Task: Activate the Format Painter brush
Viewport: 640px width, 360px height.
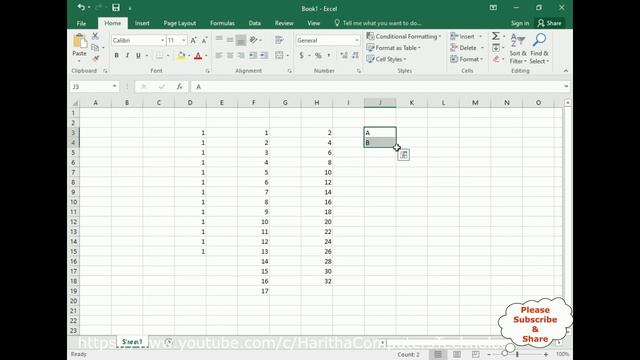Action: pyautogui.click(x=95, y=59)
